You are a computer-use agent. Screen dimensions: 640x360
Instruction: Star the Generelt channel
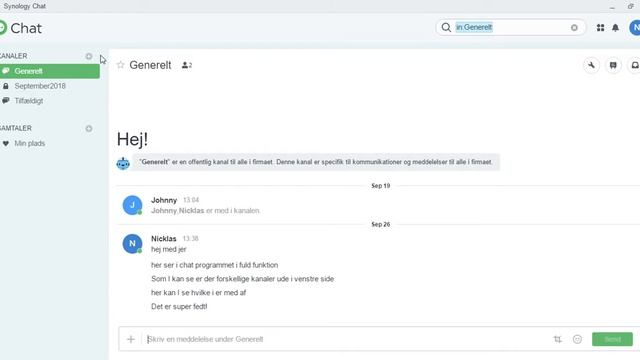click(120, 65)
